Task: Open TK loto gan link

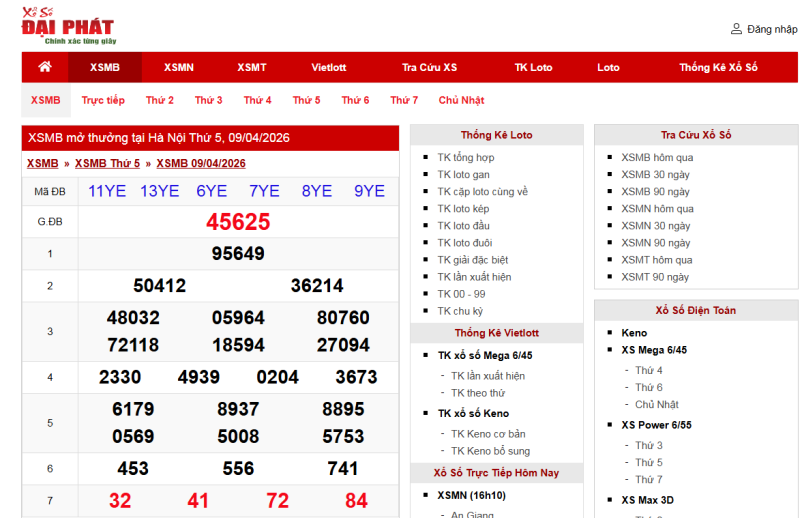Action: pyautogui.click(x=463, y=174)
